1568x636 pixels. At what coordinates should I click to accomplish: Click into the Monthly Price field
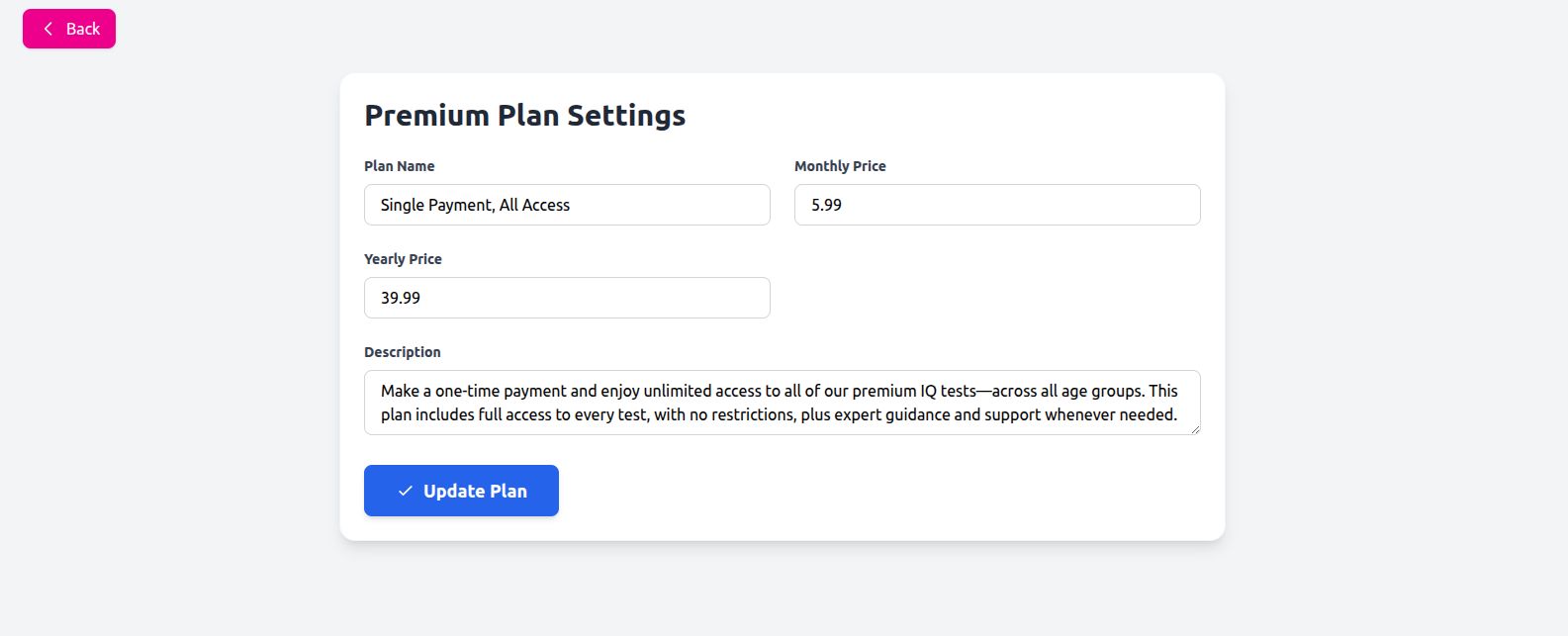tap(997, 205)
